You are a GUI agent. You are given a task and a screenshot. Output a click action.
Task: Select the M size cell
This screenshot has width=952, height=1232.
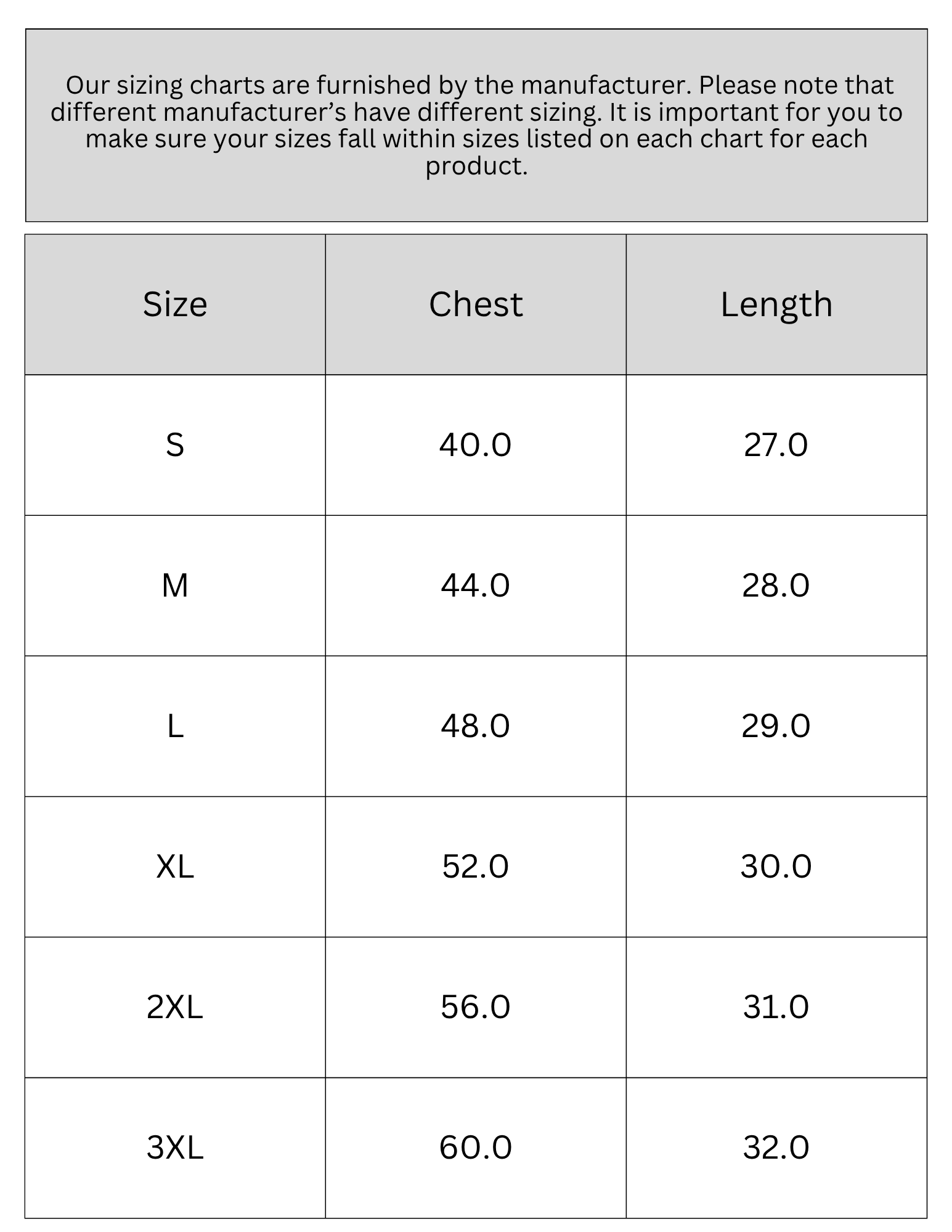tap(175, 585)
